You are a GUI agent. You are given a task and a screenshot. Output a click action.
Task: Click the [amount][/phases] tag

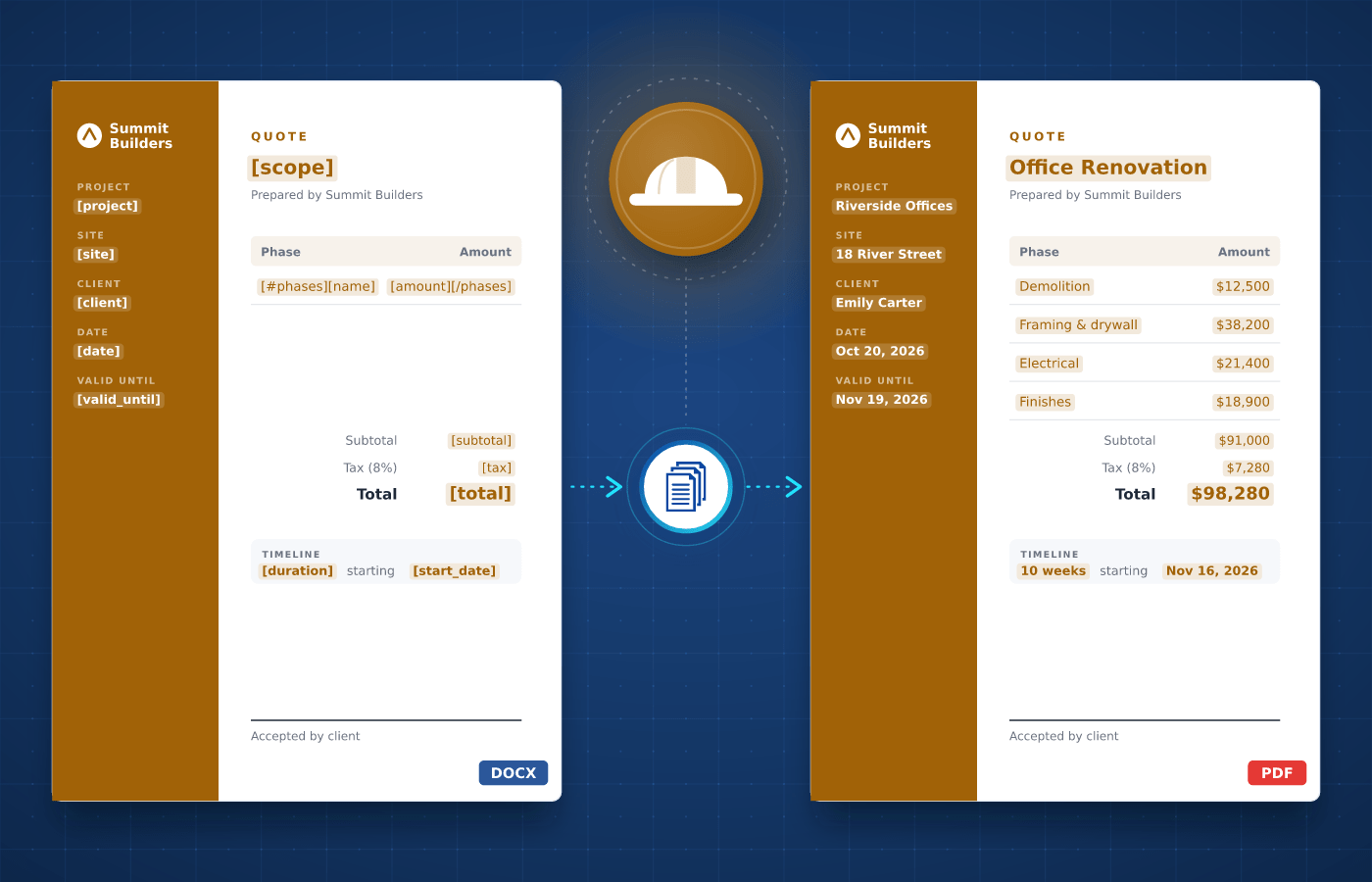click(451, 286)
